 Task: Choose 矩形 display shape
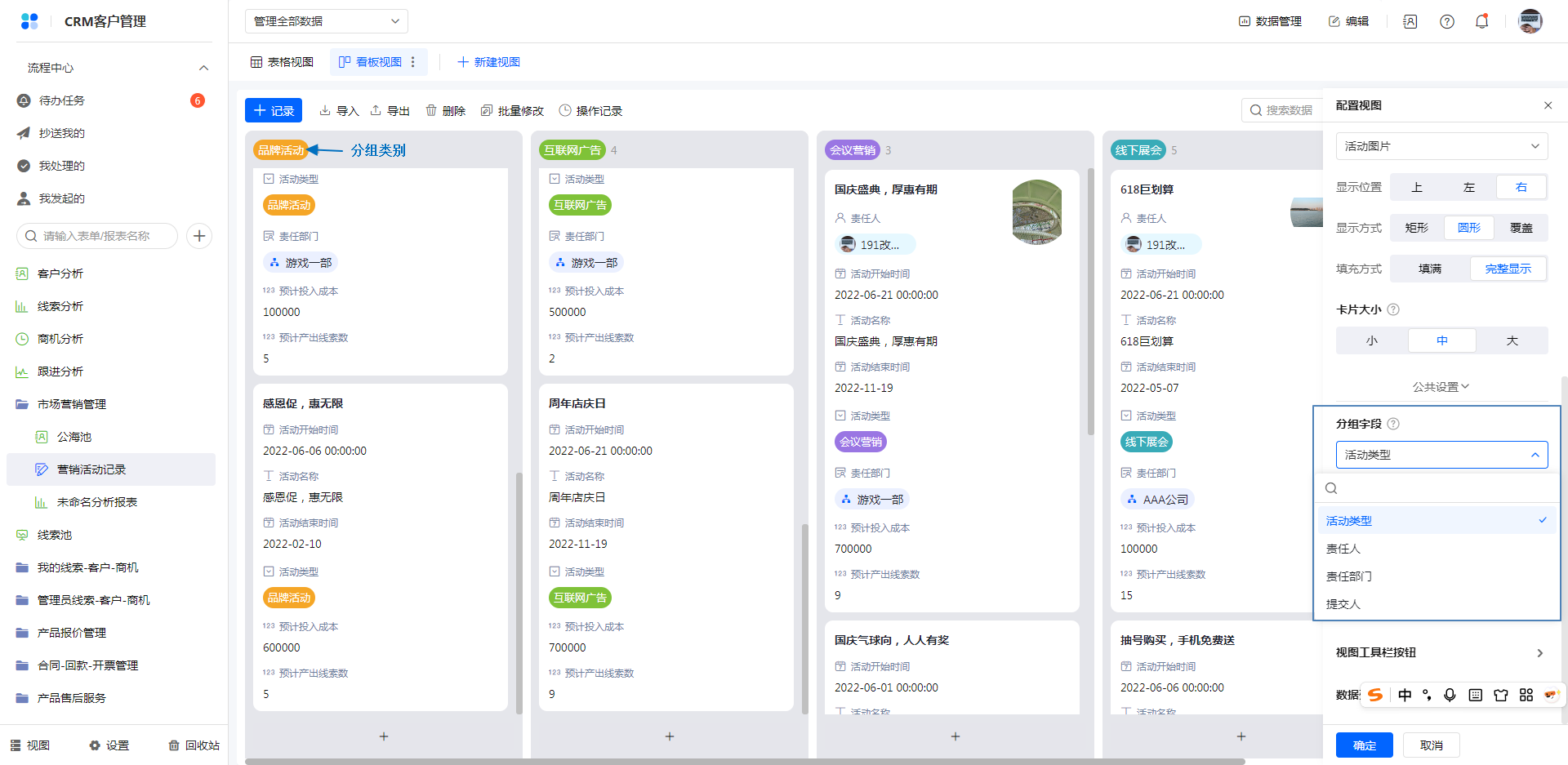[1416, 228]
